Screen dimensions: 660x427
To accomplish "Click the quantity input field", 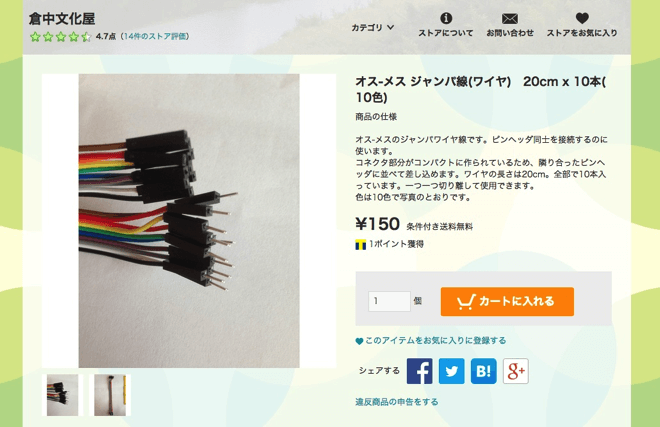I will [x=389, y=301].
